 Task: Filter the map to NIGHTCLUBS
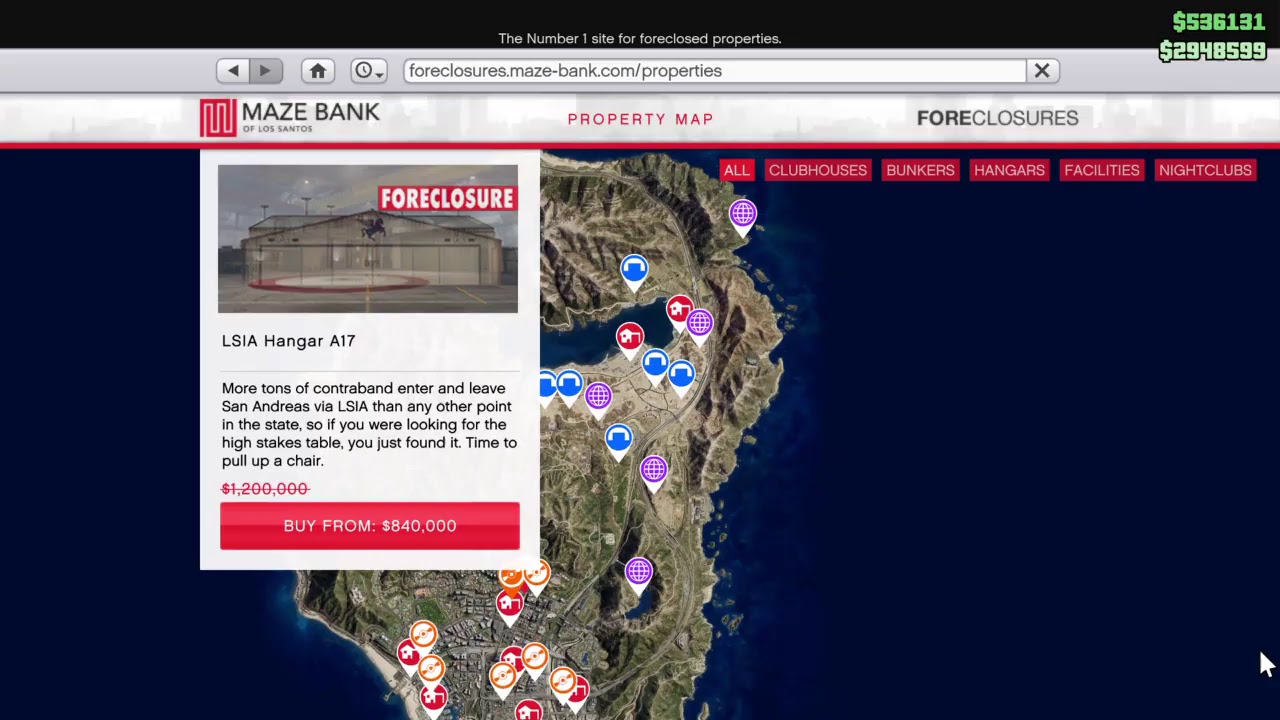pos(1205,170)
